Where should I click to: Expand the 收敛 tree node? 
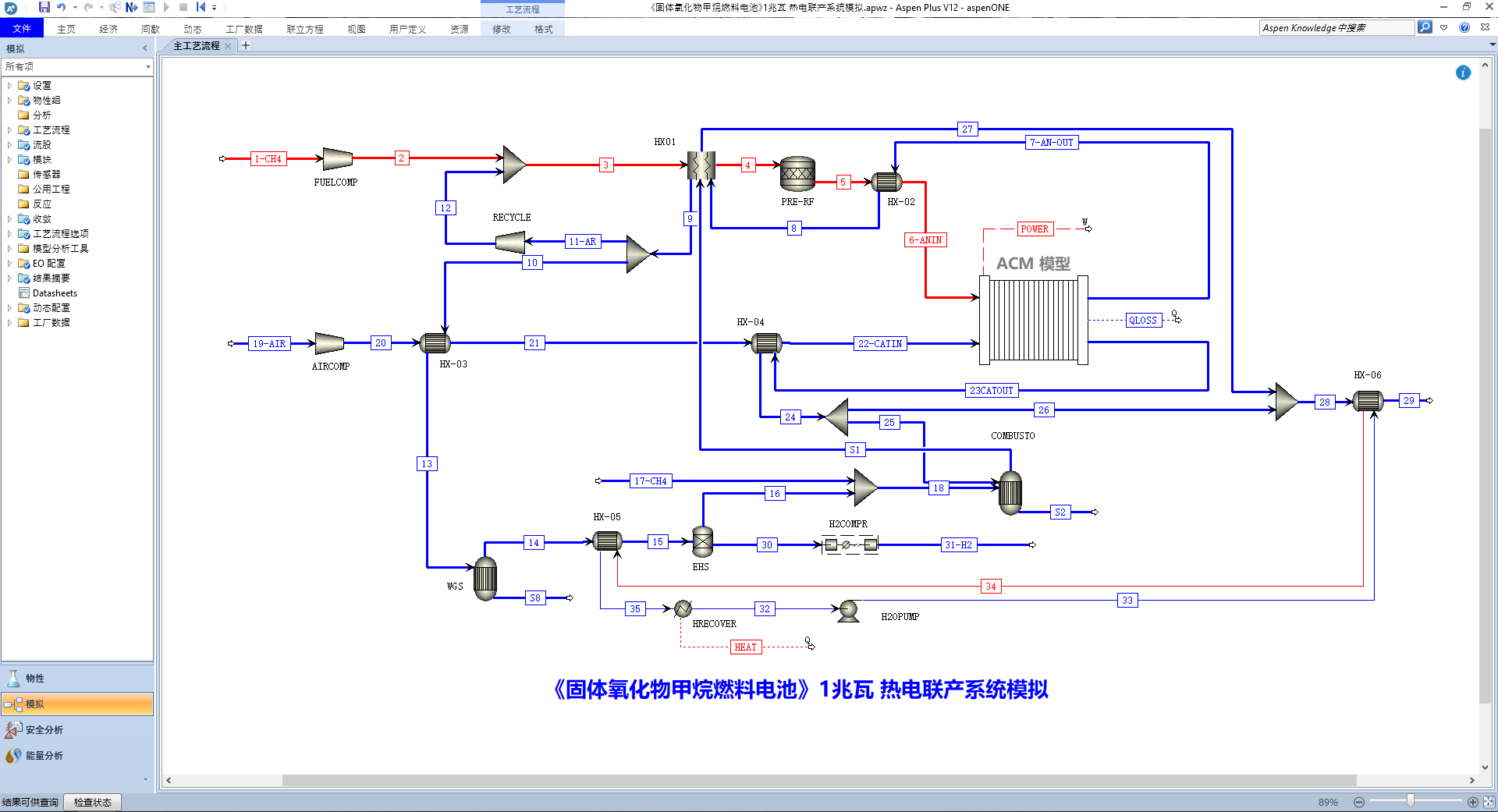9,219
